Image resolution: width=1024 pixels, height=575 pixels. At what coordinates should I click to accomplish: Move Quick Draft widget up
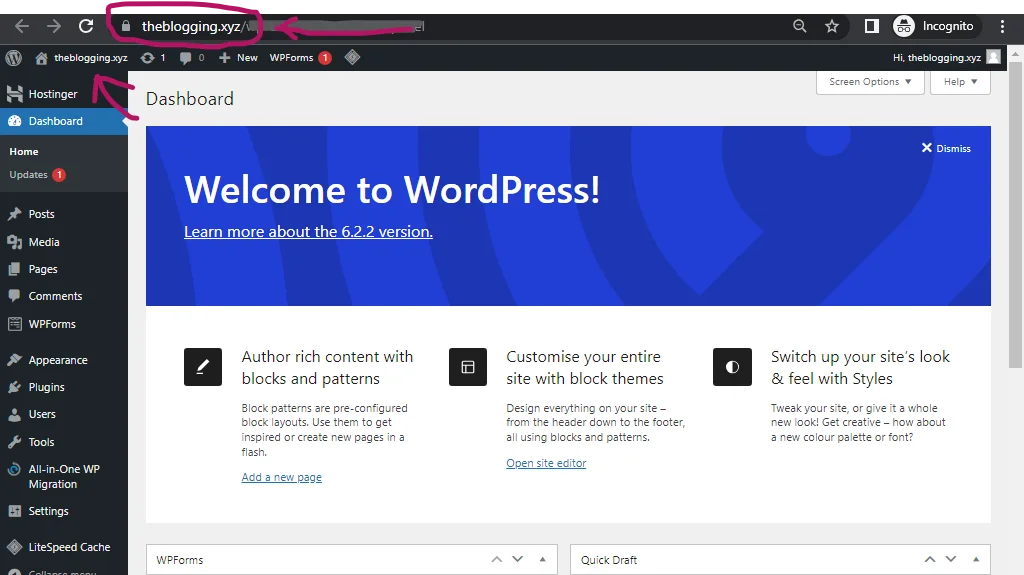pos(930,559)
